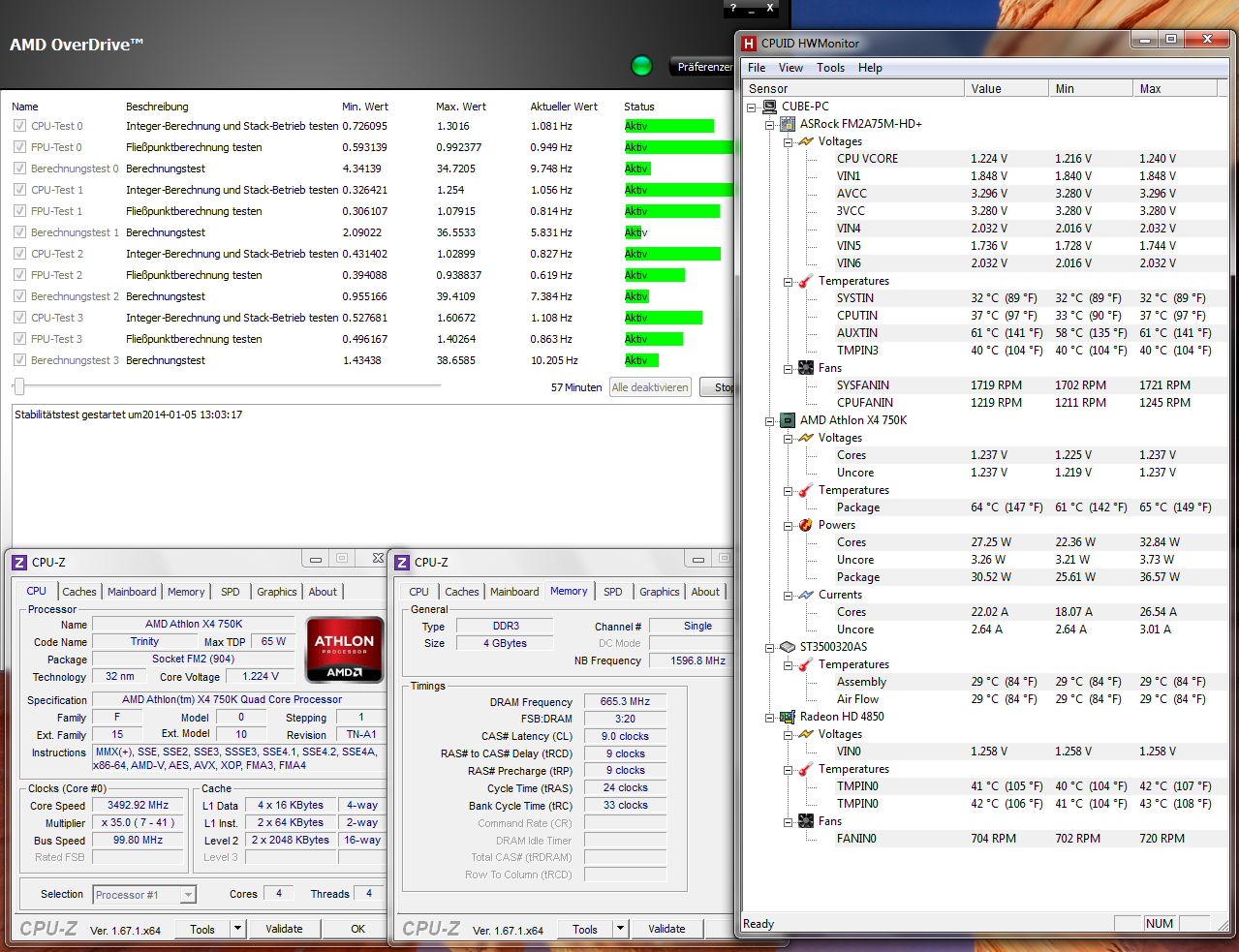Switch to Caches tab in left CPU-Z
1239x952 pixels.
[x=79, y=592]
